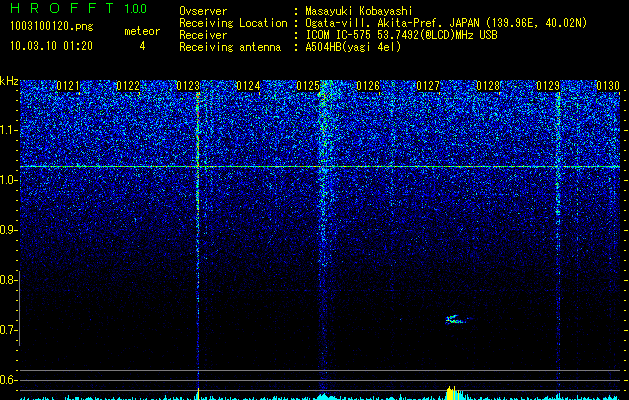Viewport: 629px width, 400px height.
Task: Click the meteor count value 4
Action: (142, 46)
